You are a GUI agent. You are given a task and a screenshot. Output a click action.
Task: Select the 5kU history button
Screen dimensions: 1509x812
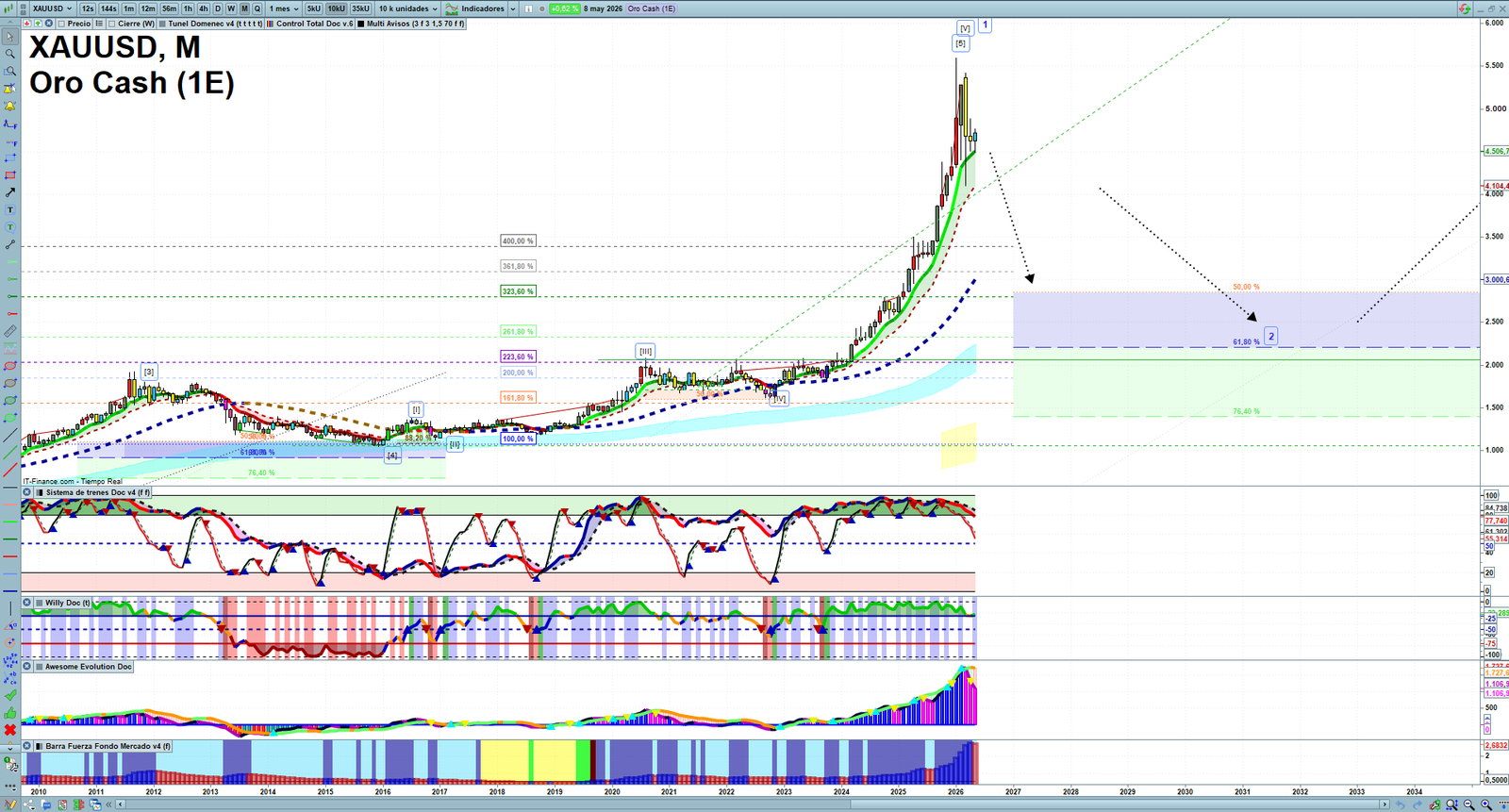point(314,8)
